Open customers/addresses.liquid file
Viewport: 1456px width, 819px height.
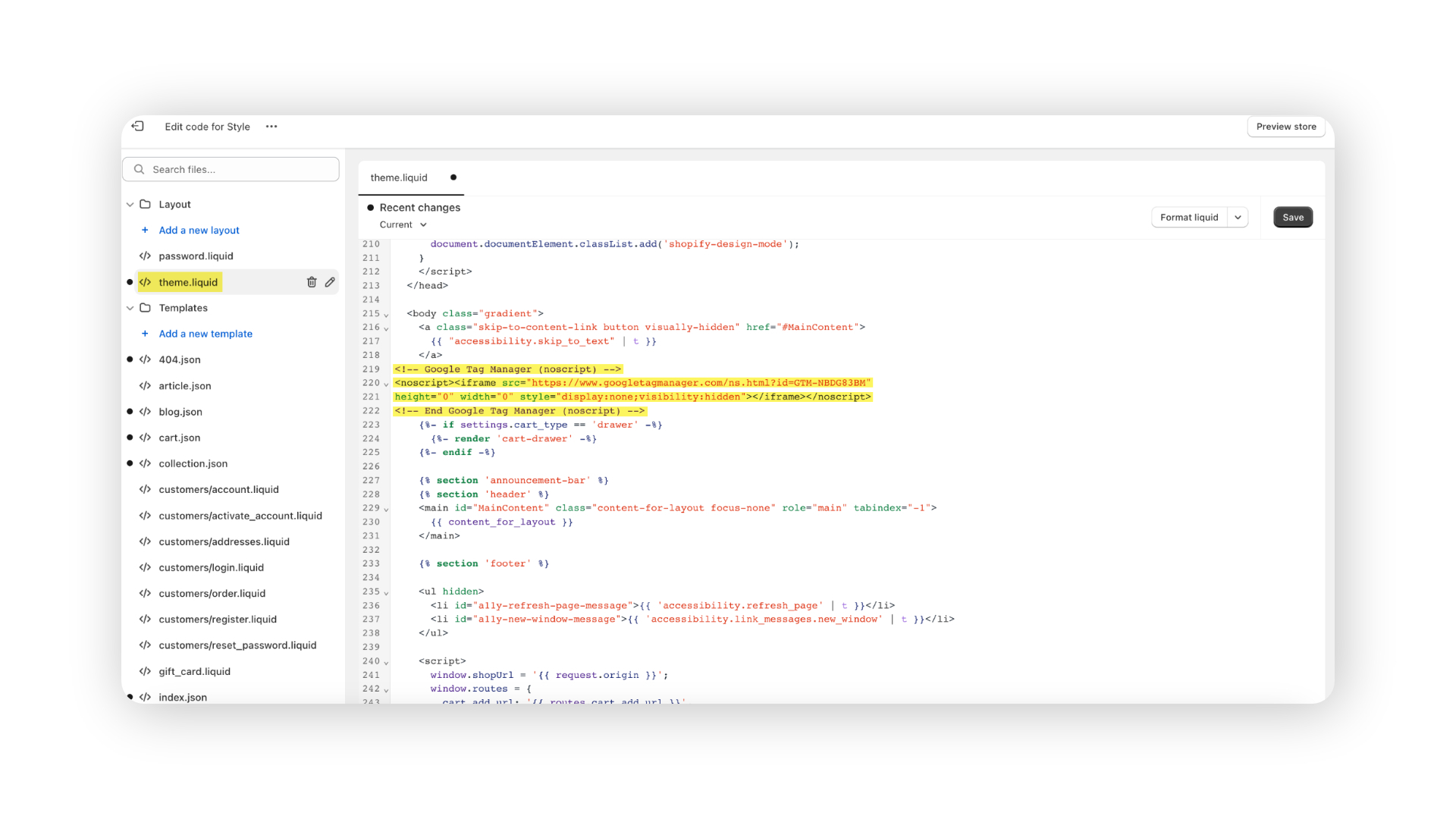click(x=224, y=541)
